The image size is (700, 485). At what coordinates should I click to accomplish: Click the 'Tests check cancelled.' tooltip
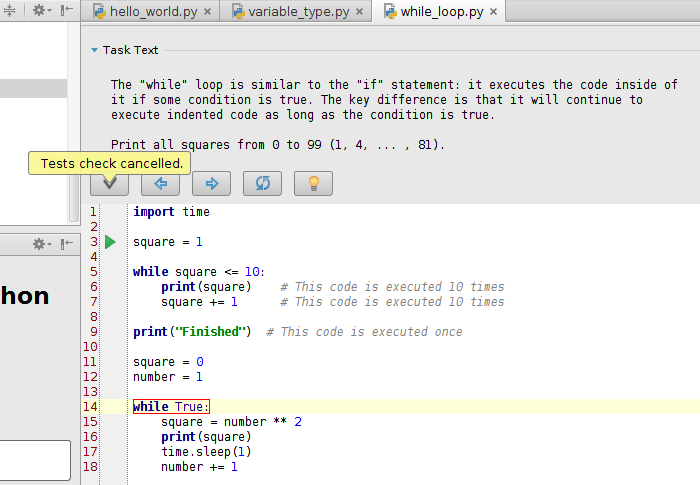click(110, 163)
